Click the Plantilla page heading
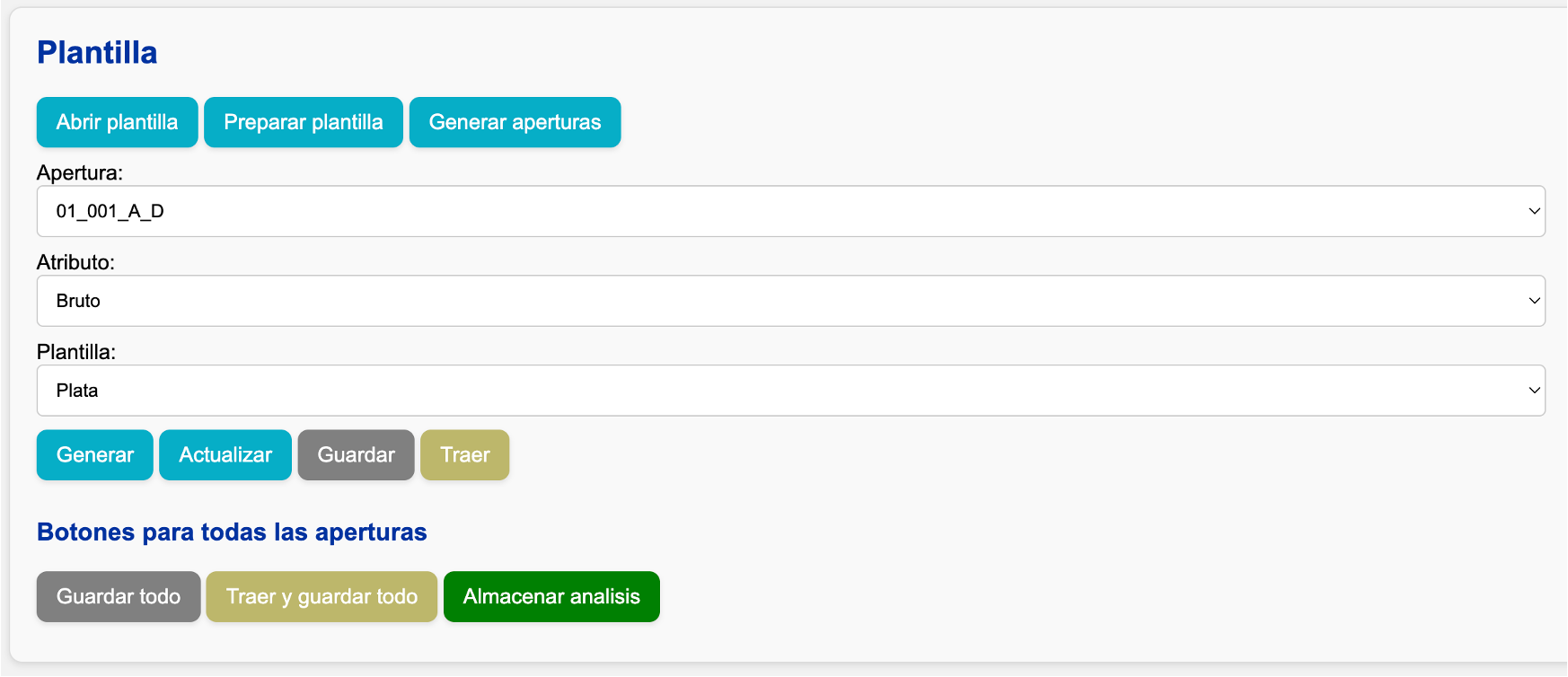1568x677 pixels. (97, 53)
